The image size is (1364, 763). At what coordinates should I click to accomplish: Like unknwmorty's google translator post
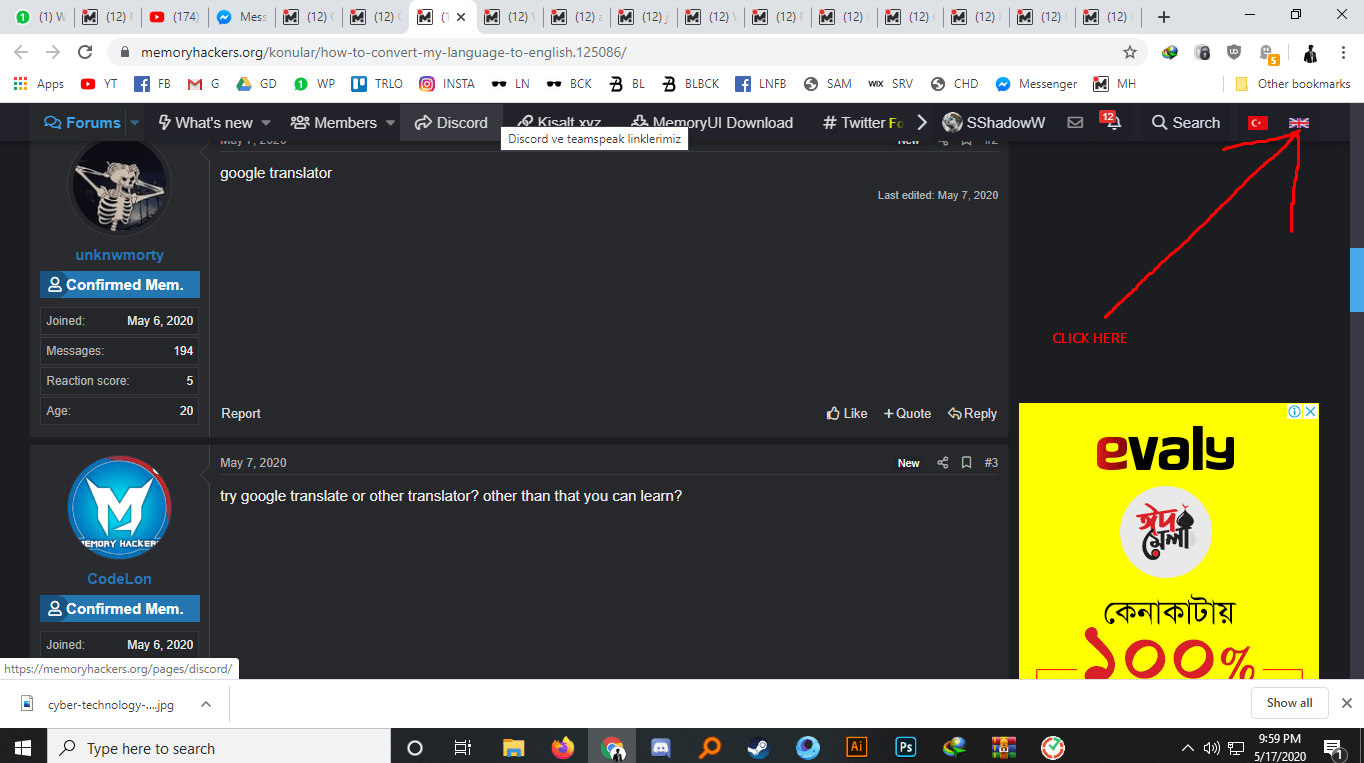pyautogui.click(x=847, y=413)
